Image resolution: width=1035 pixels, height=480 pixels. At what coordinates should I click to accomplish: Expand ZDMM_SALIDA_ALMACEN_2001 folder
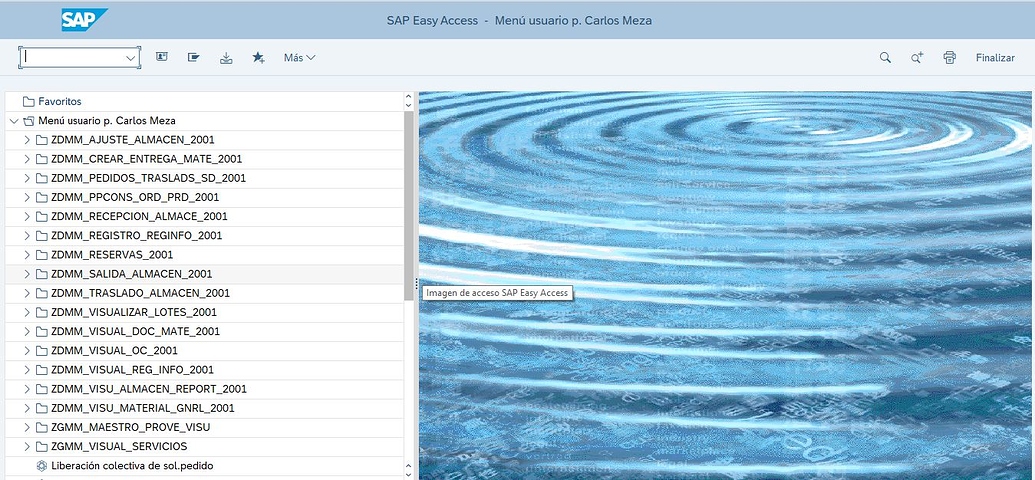27,274
